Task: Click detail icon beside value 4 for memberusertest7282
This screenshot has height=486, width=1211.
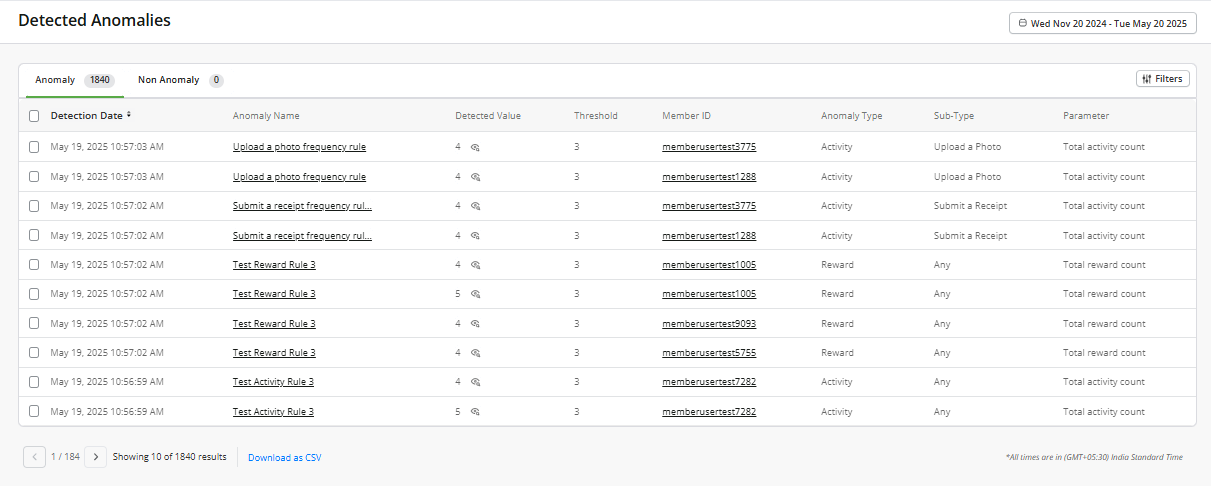Action: (476, 382)
